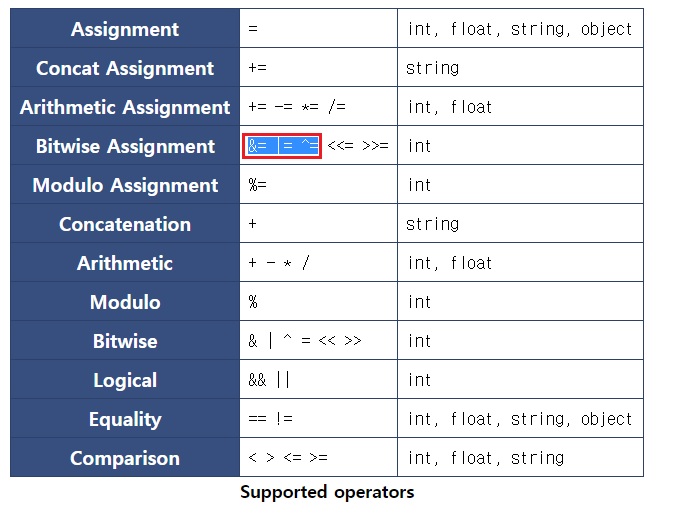Image resolution: width=674 pixels, height=518 pixels.
Task: Click the Supported operators caption
Action: [327, 492]
